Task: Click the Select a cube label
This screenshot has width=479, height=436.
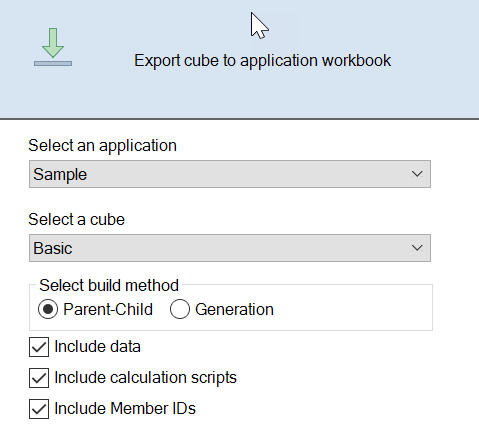Action: 77,220
